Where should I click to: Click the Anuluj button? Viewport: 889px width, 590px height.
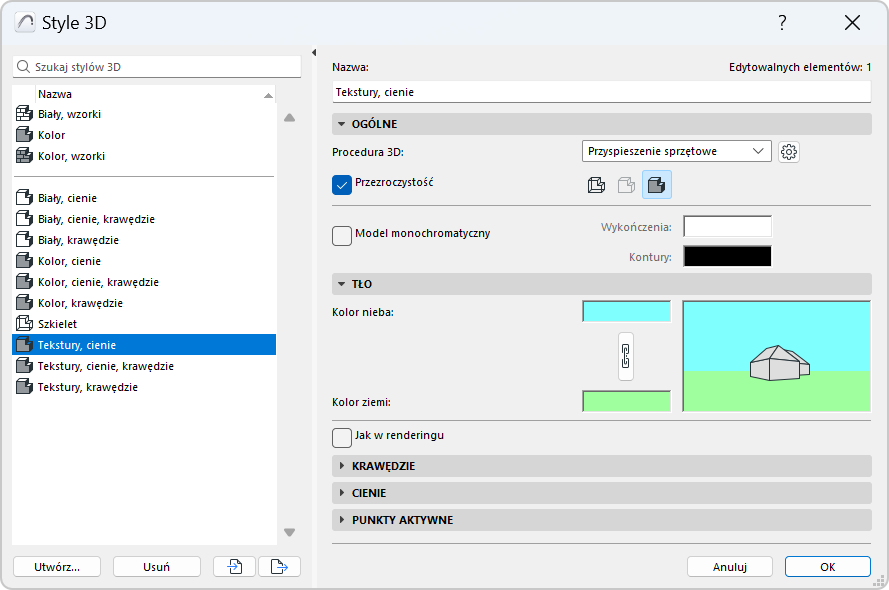(729, 567)
